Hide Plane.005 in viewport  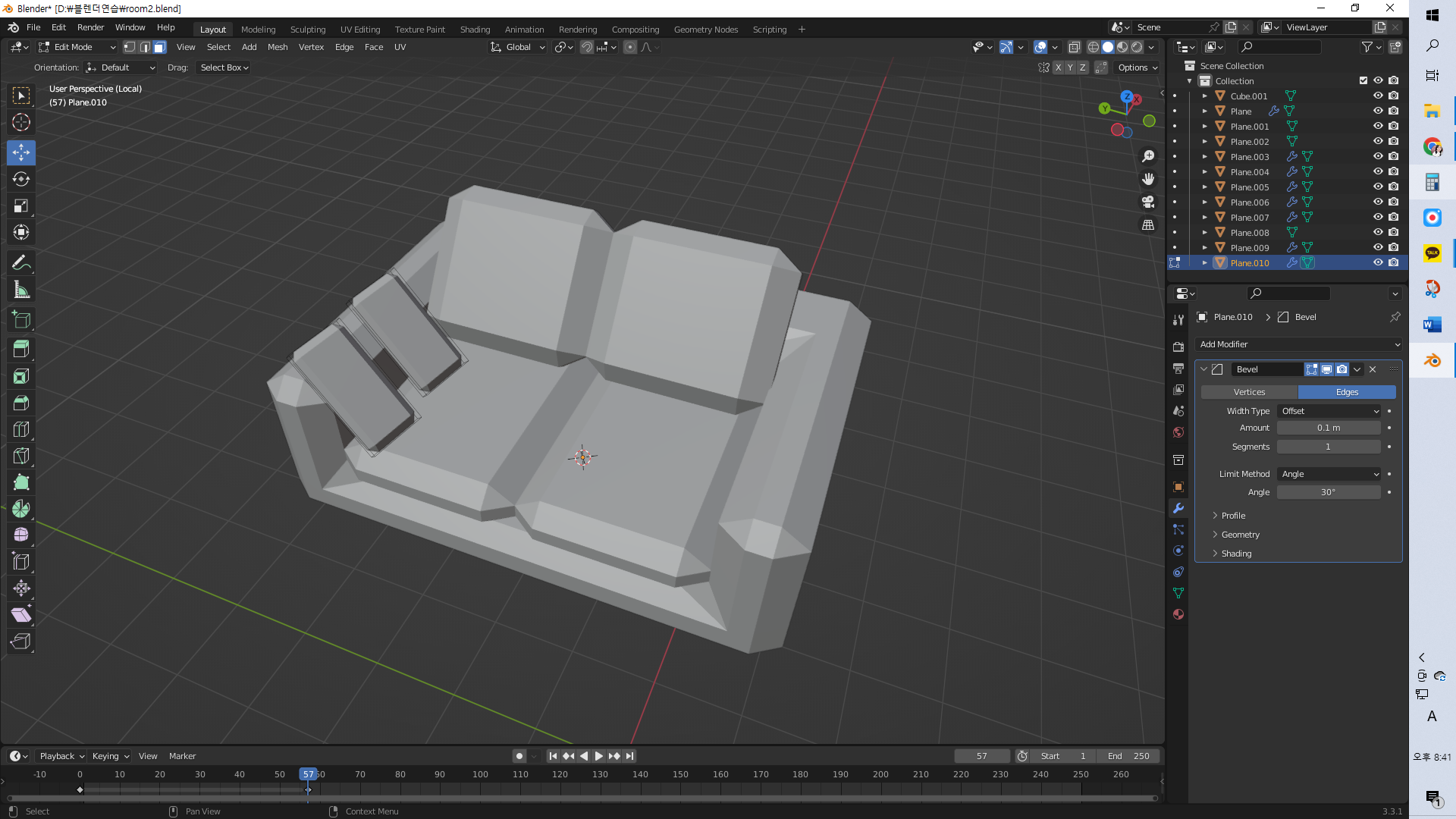(x=1378, y=187)
